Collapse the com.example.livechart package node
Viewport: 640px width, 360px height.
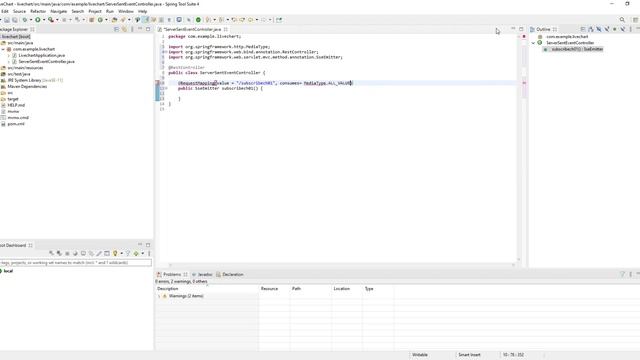(x=3, y=49)
